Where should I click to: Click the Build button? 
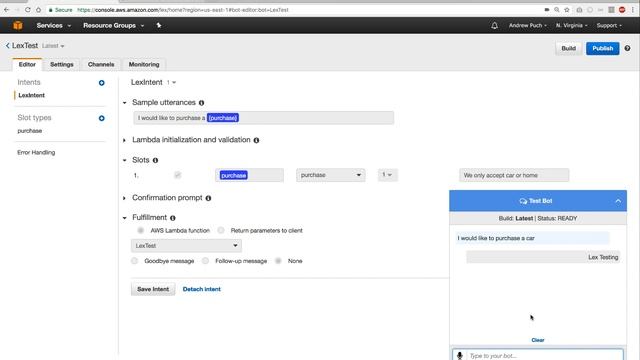coord(569,48)
